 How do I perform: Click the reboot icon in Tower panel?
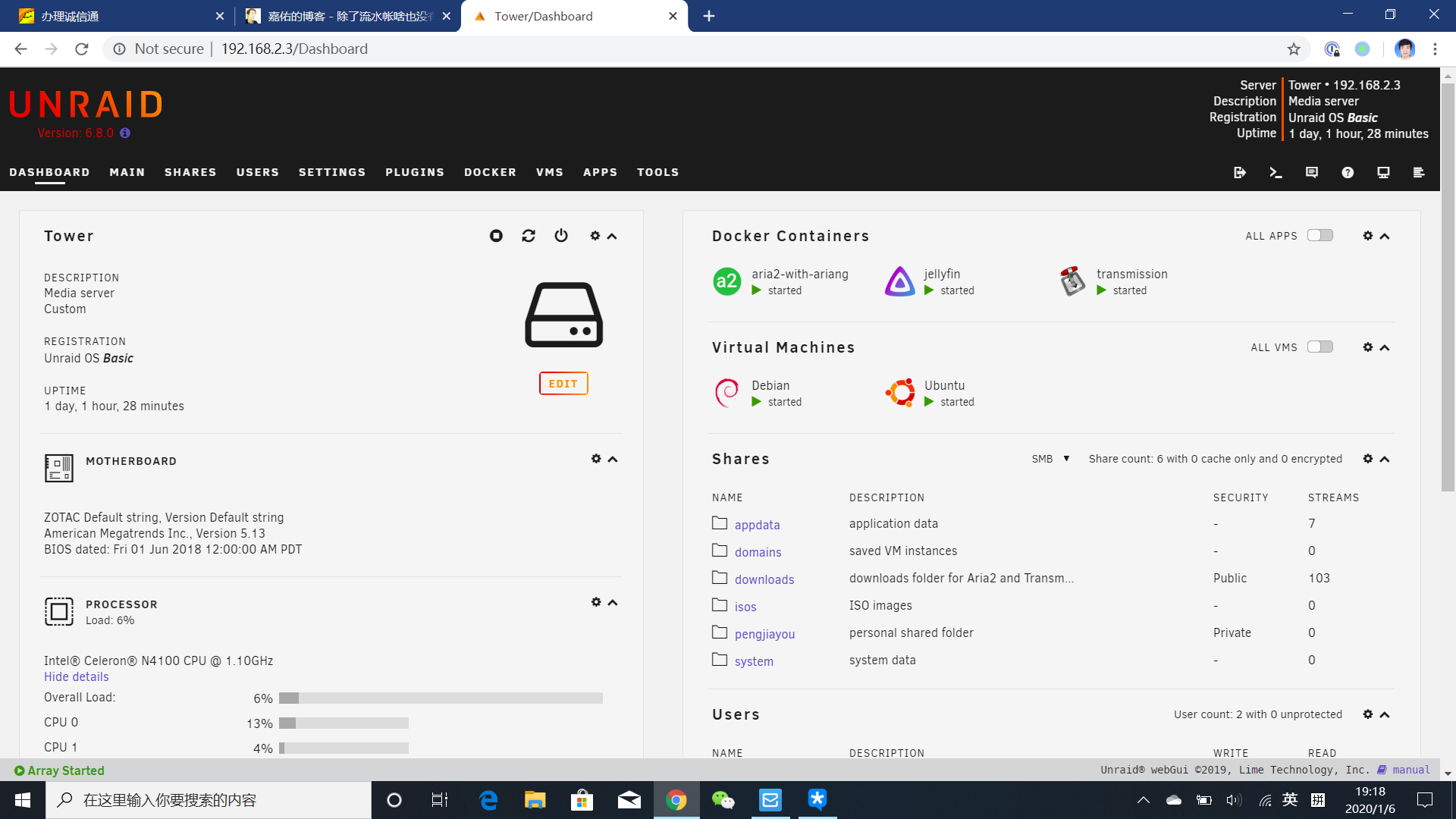pos(529,236)
